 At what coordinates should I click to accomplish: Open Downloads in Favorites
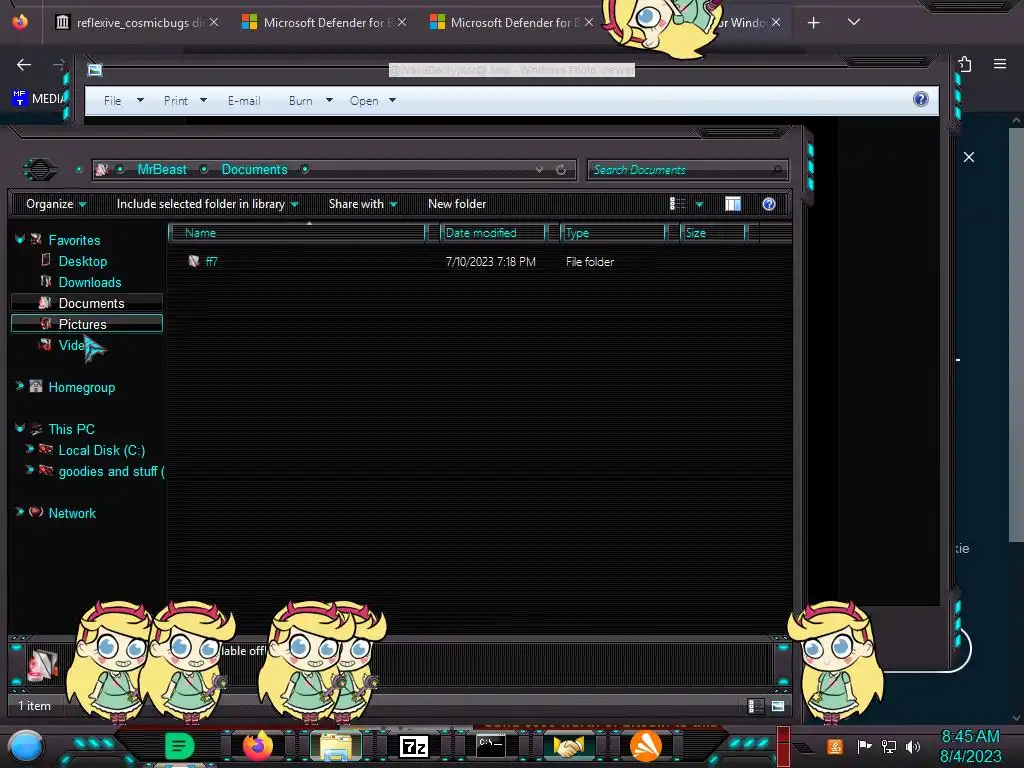(x=89, y=282)
